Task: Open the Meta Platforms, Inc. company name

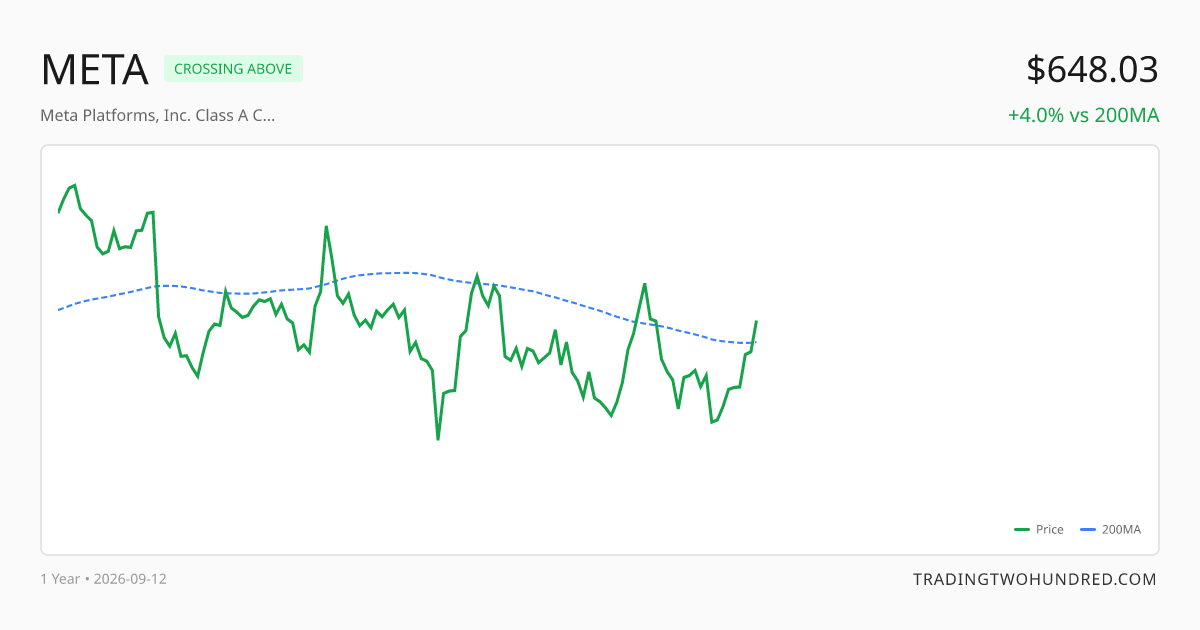Action: click(x=157, y=115)
